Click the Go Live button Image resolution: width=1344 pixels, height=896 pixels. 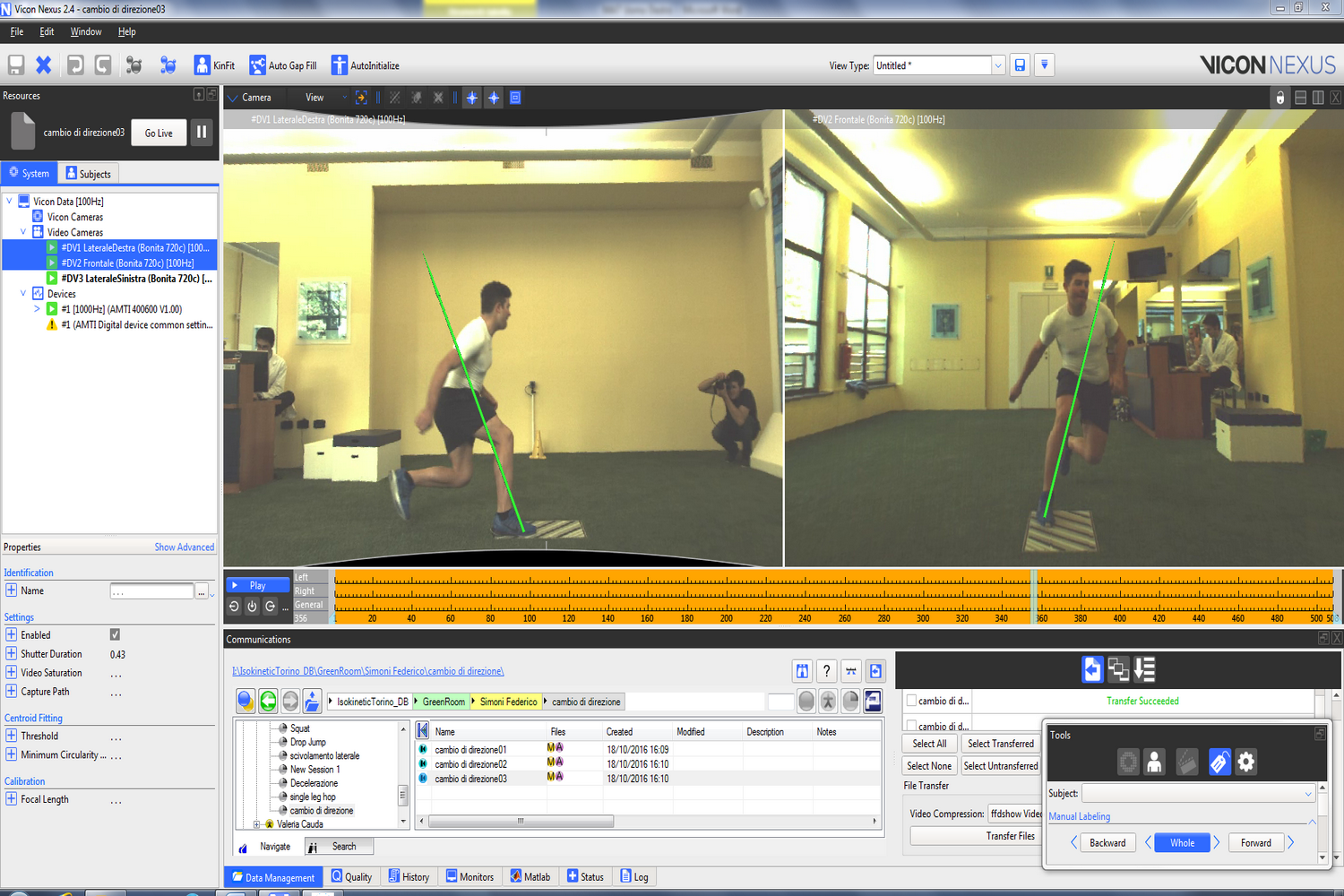click(159, 133)
